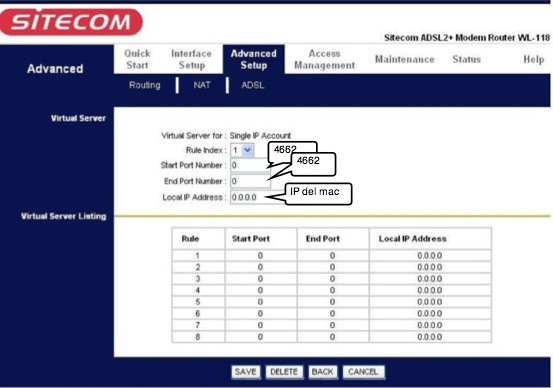Focus the Local IP Address field
553x388 pixels.
point(258,197)
